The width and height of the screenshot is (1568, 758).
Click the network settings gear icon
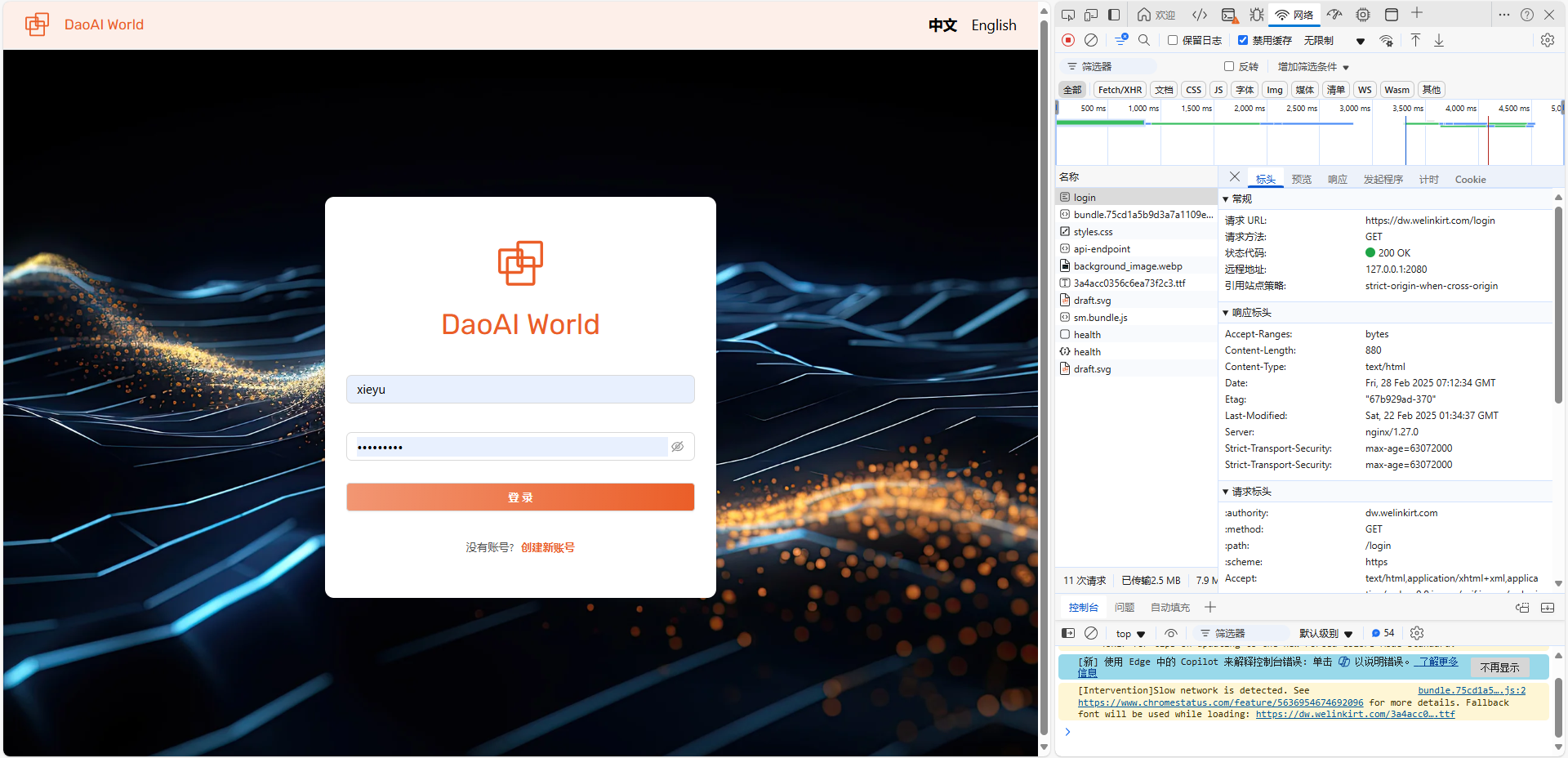click(x=1547, y=40)
